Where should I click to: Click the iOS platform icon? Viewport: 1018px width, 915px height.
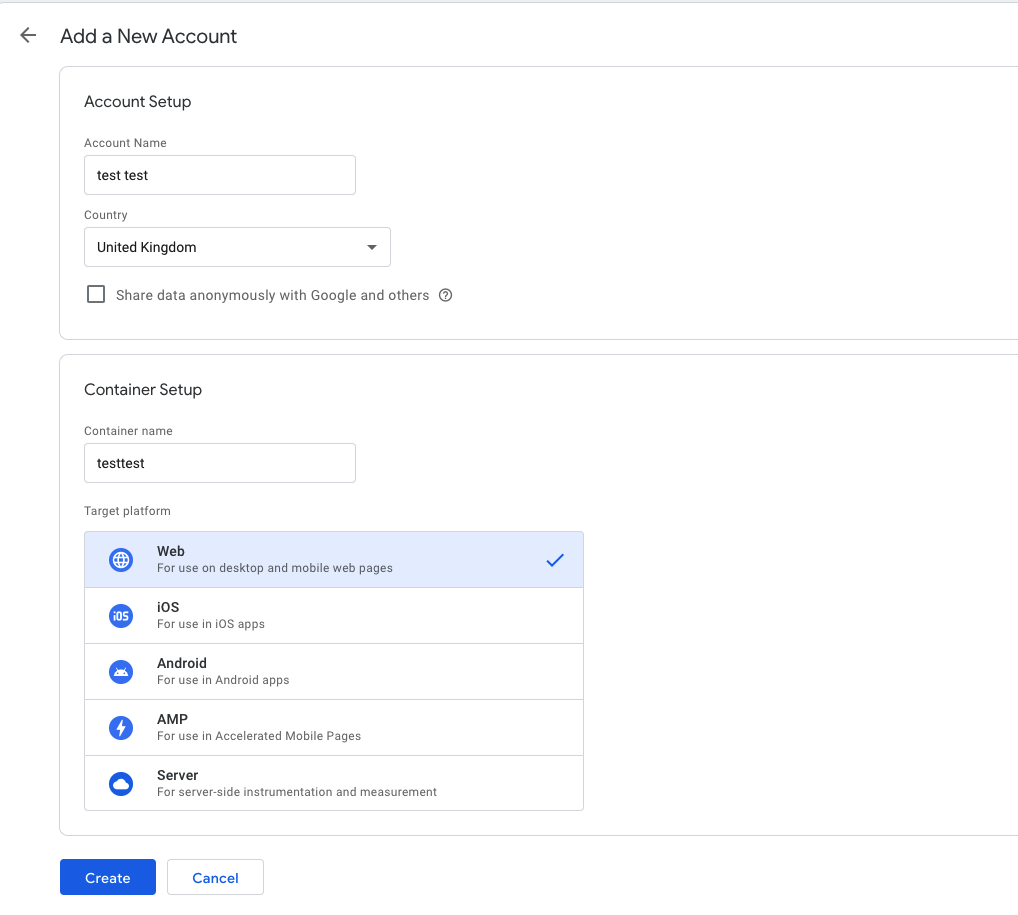pyautogui.click(x=121, y=616)
